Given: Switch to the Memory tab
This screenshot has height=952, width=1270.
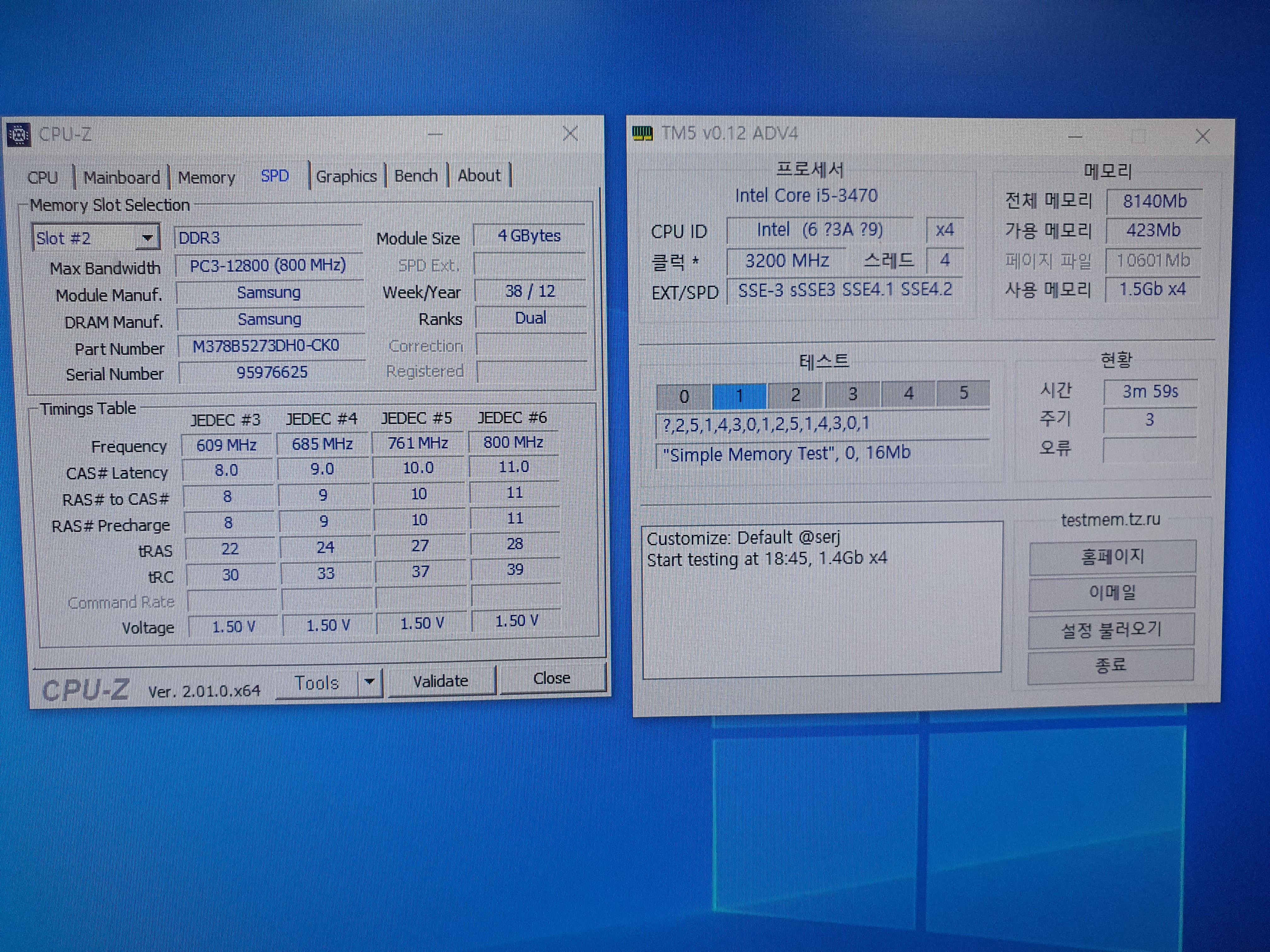Looking at the screenshot, I should tap(206, 177).
